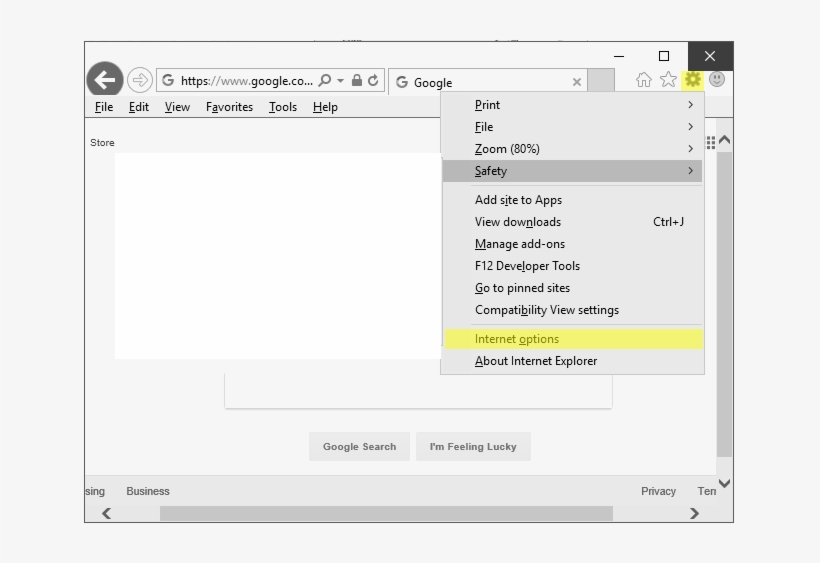Click horizontal scrollbar right arrow

coord(694,513)
